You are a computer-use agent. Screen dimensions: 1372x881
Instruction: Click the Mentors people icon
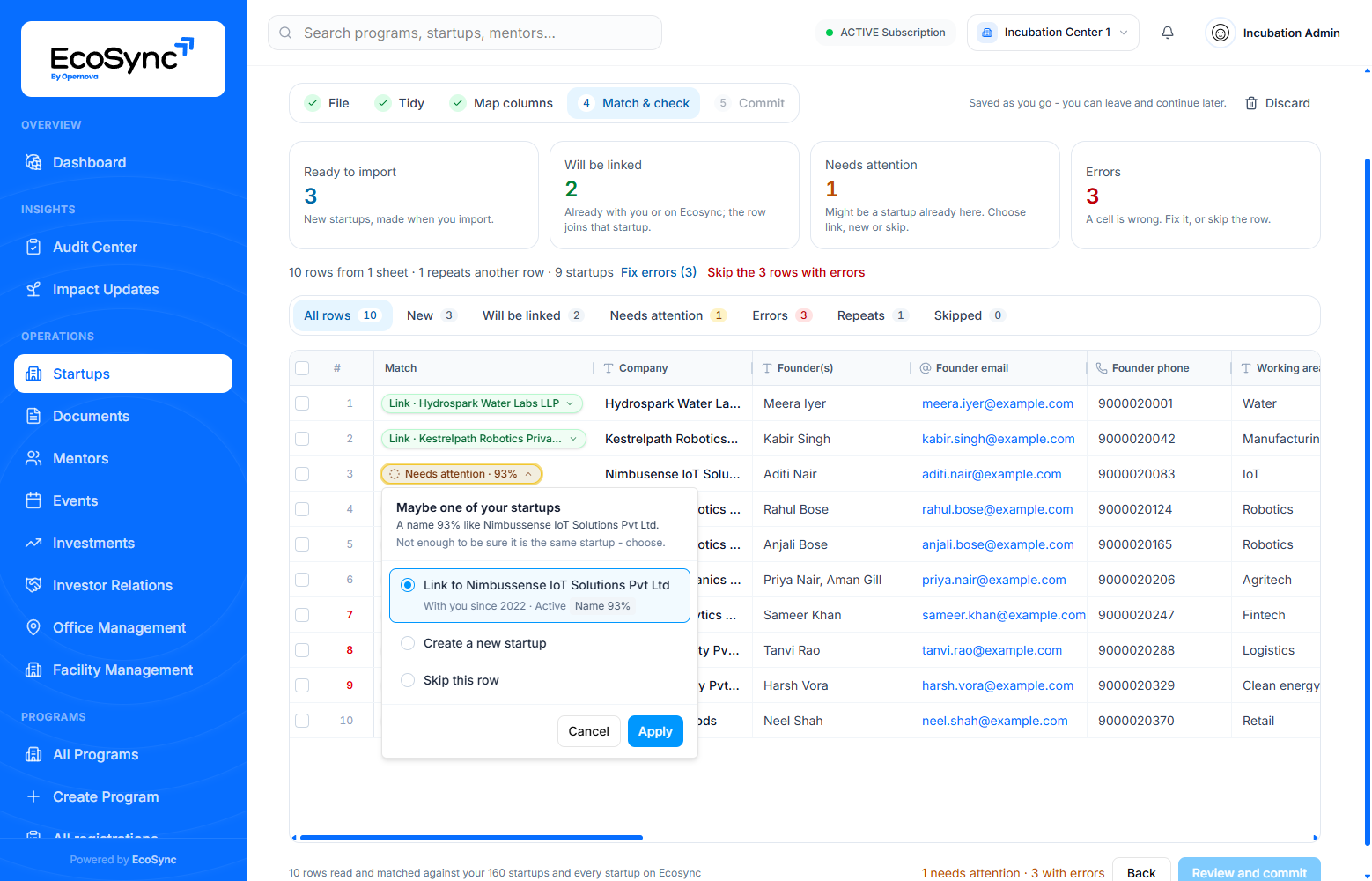33,458
